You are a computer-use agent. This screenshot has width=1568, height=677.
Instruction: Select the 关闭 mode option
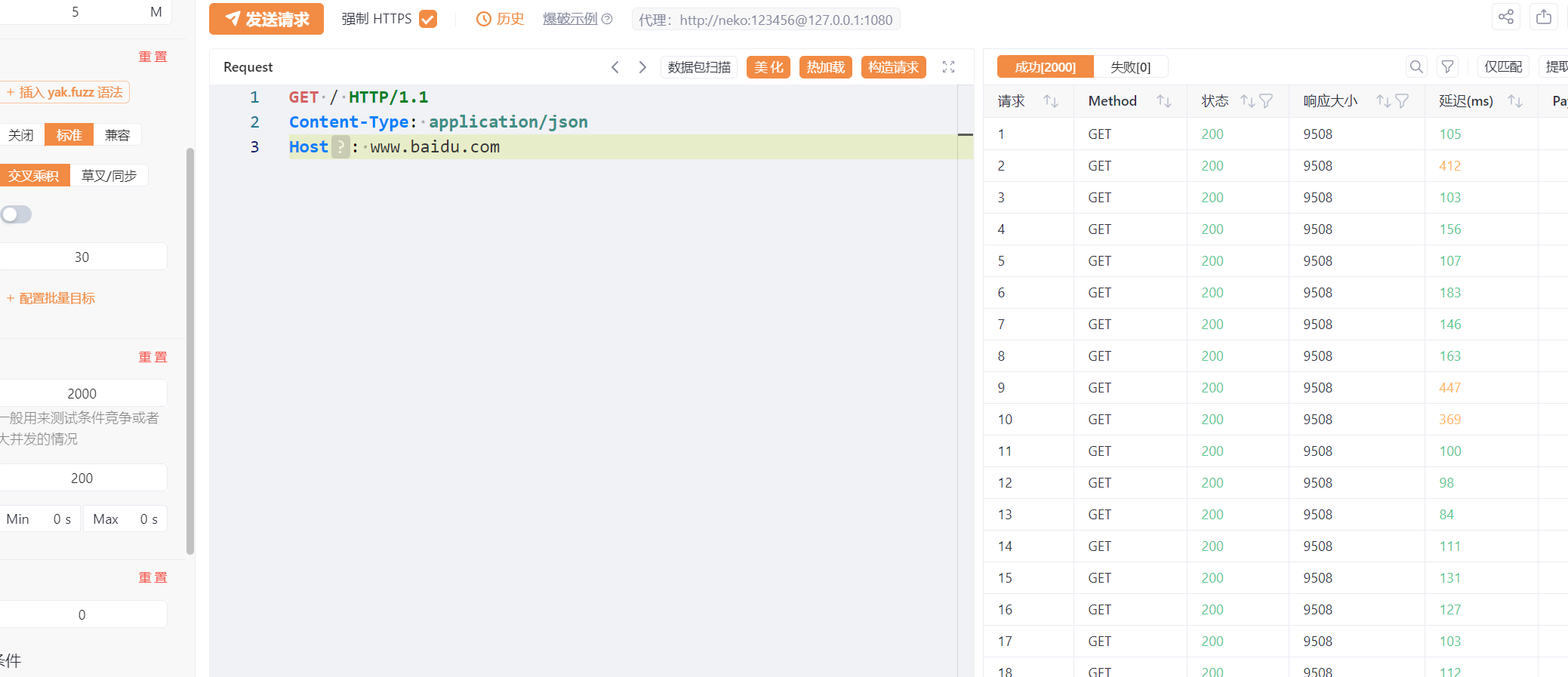pos(21,135)
